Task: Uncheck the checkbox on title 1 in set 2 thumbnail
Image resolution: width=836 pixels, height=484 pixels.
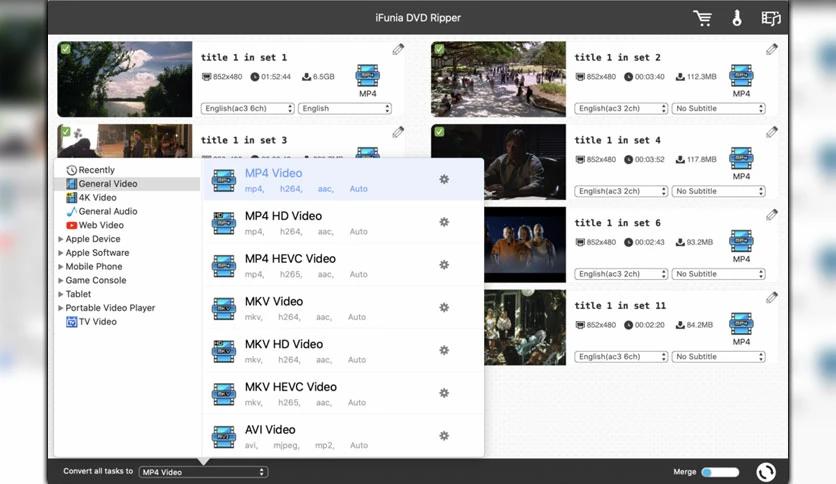Action: coord(439,48)
